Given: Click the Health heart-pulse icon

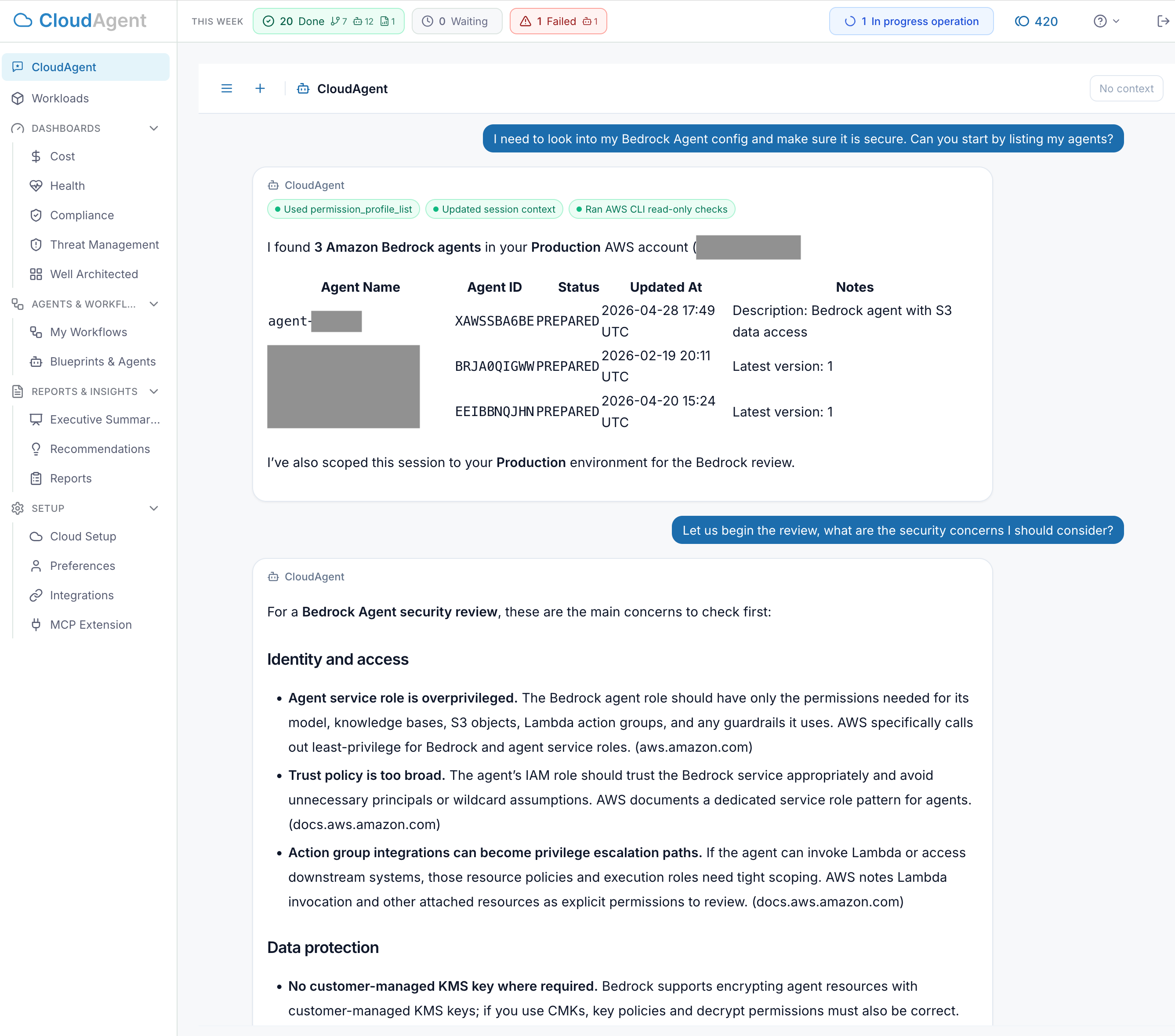Looking at the screenshot, I should pyautogui.click(x=36, y=186).
